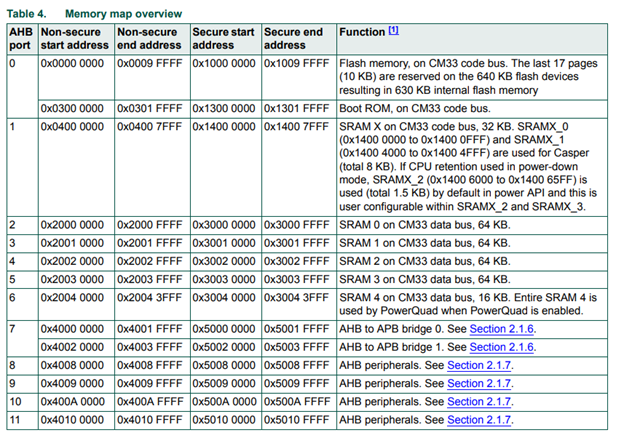Select cell 0x5010 0000
The height and width of the screenshot is (438, 624).
point(224,420)
